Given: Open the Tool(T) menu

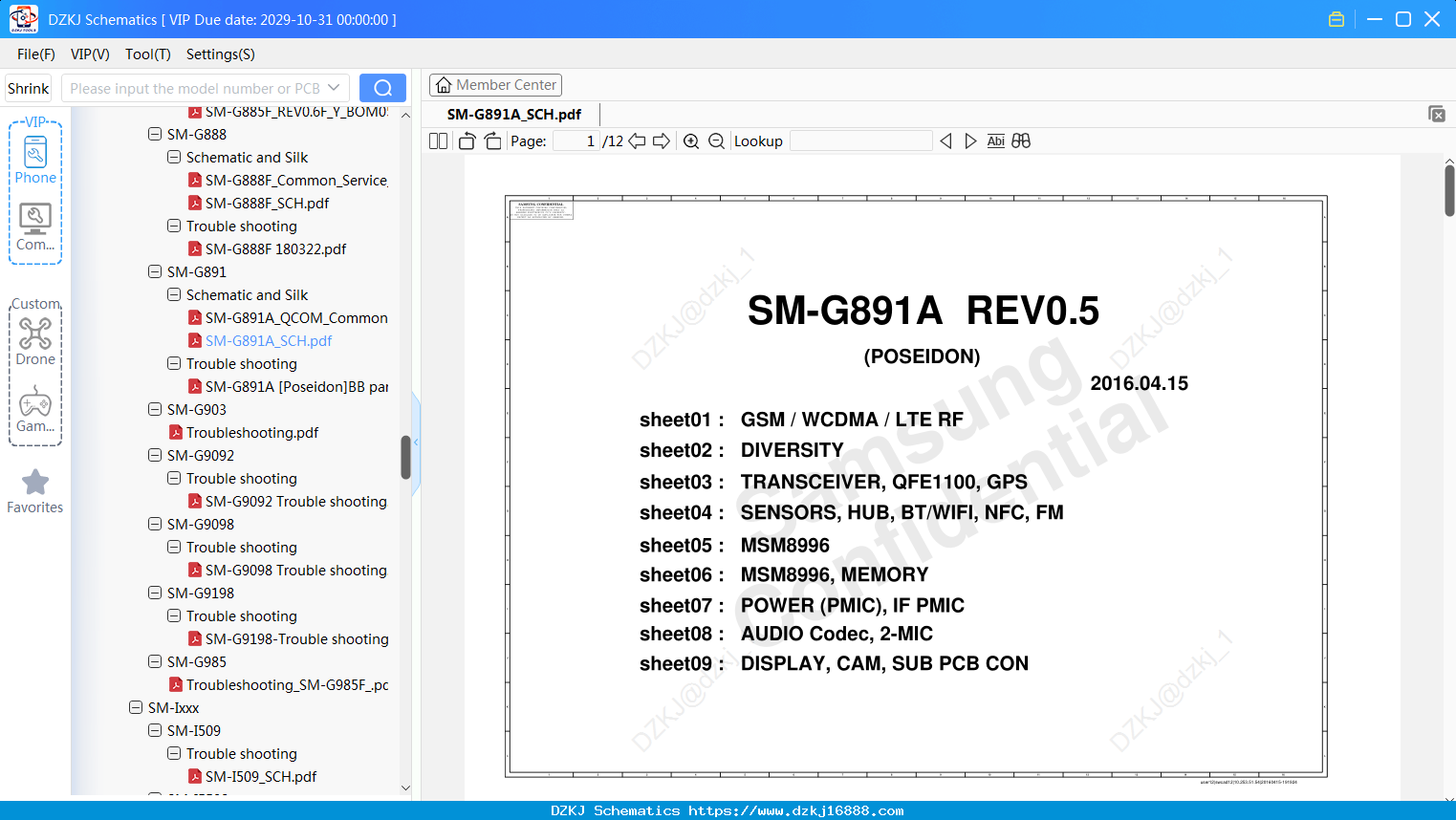Looking at the screenshot, I should [148, 54].
